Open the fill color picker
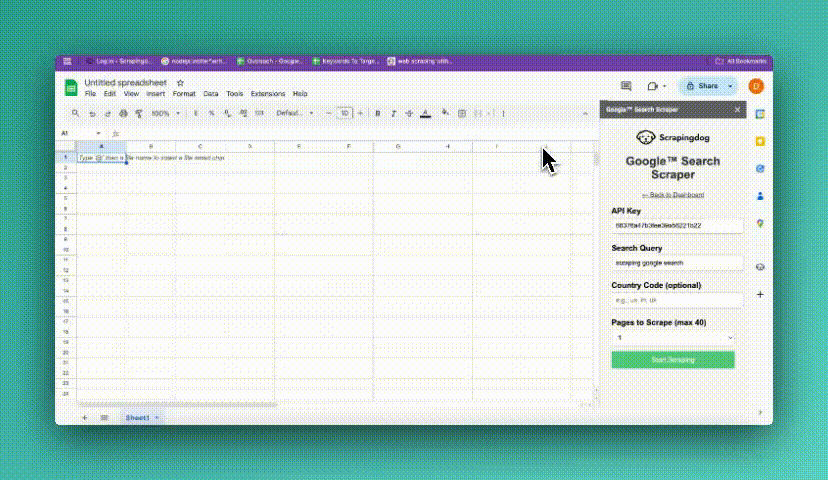This screenshot has height=480, width=828. [x=445, y=113]
